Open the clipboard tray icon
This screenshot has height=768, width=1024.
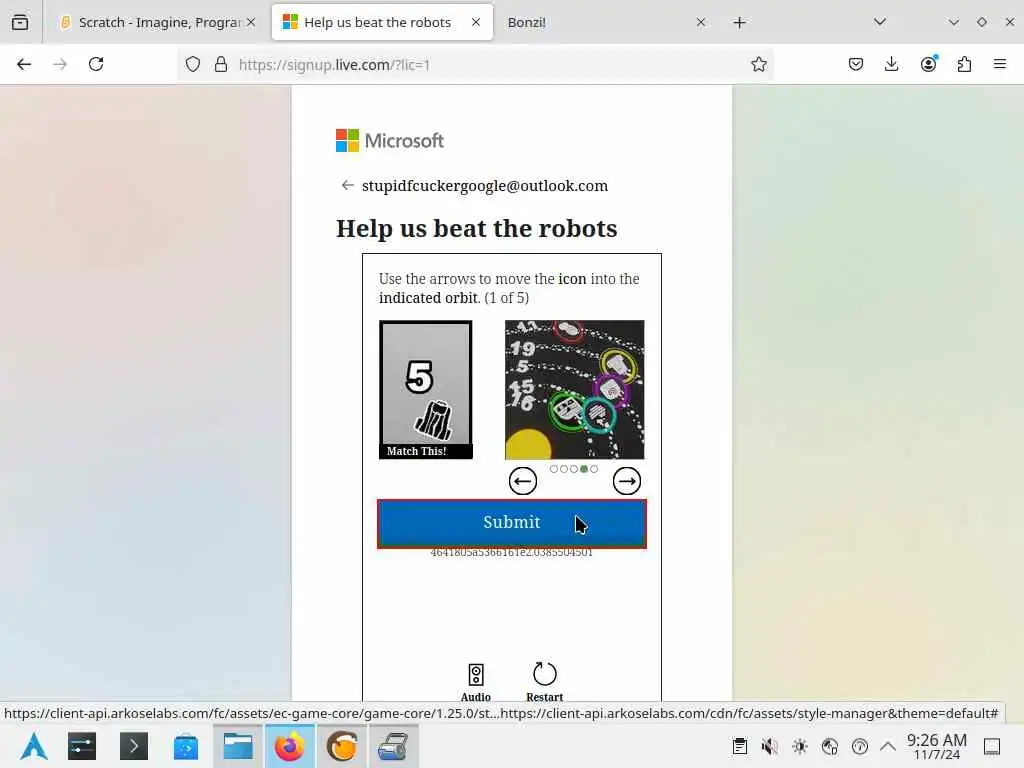tap(740, 746)
